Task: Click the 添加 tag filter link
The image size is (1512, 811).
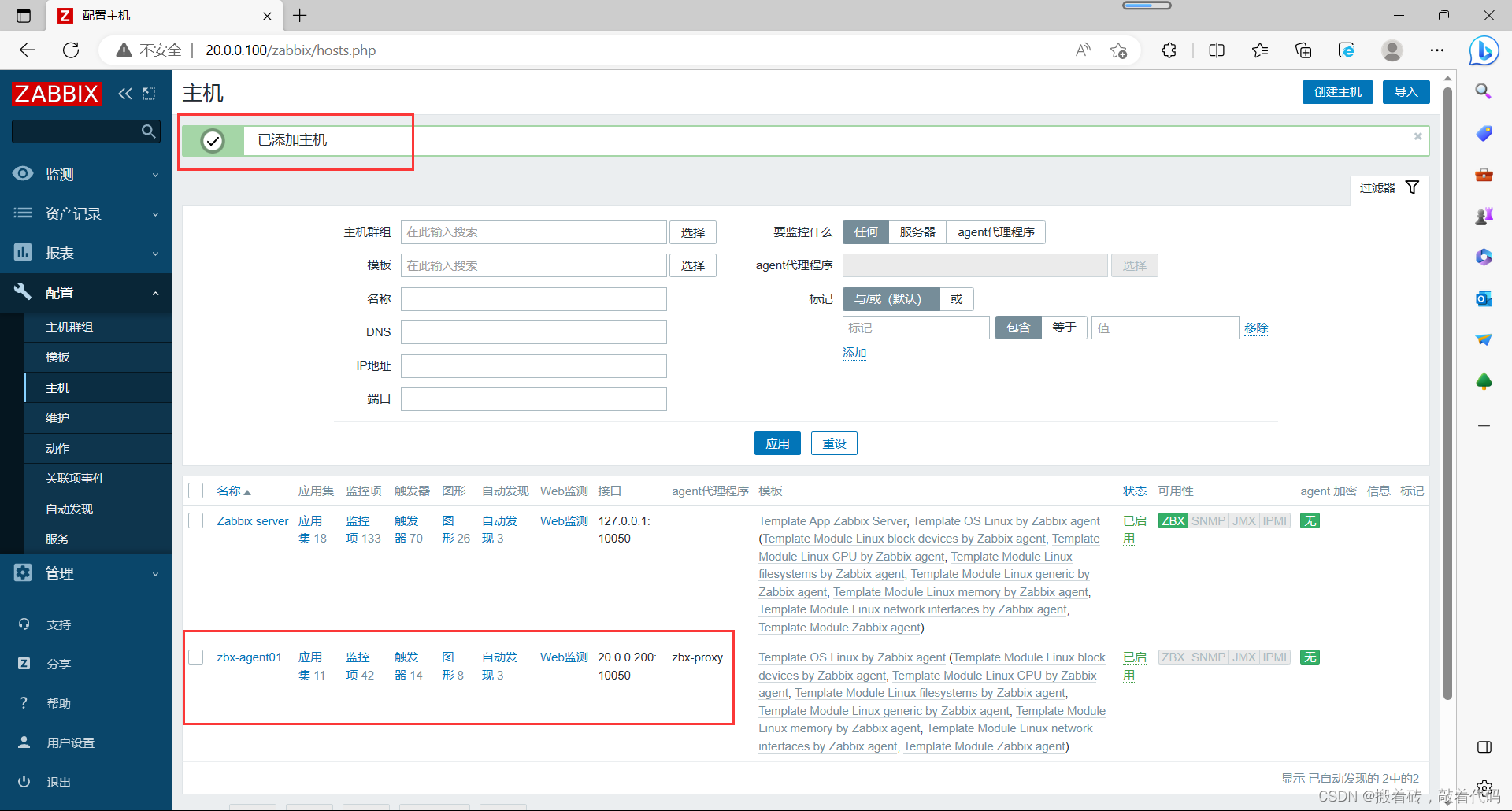Action: (x=854, y=353)
